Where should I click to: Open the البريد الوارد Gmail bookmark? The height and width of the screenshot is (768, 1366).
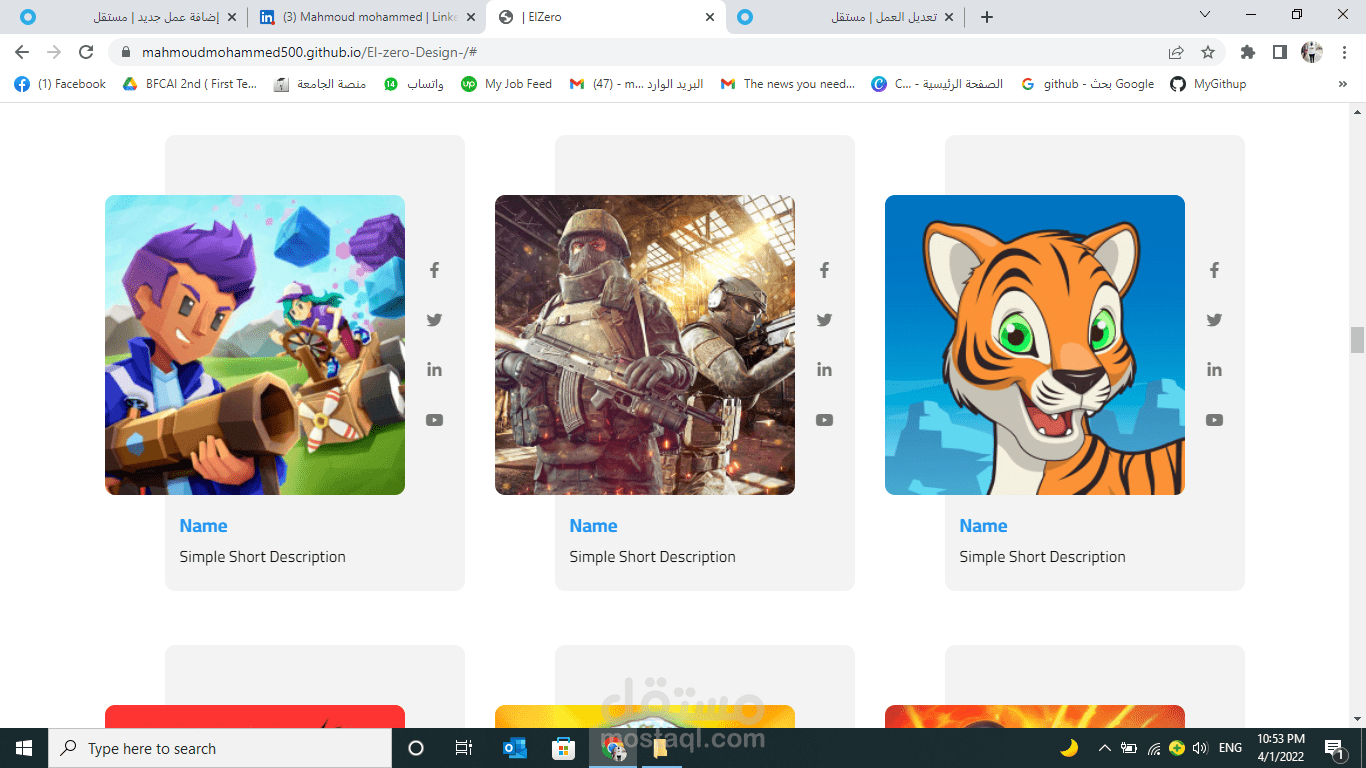(x=636, y=84)
